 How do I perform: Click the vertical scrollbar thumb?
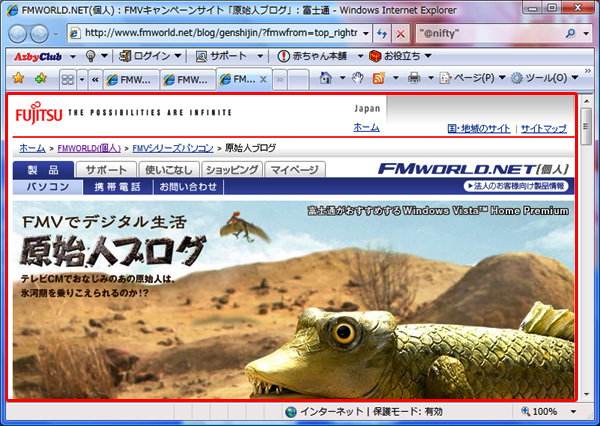[x=586, y=126]
